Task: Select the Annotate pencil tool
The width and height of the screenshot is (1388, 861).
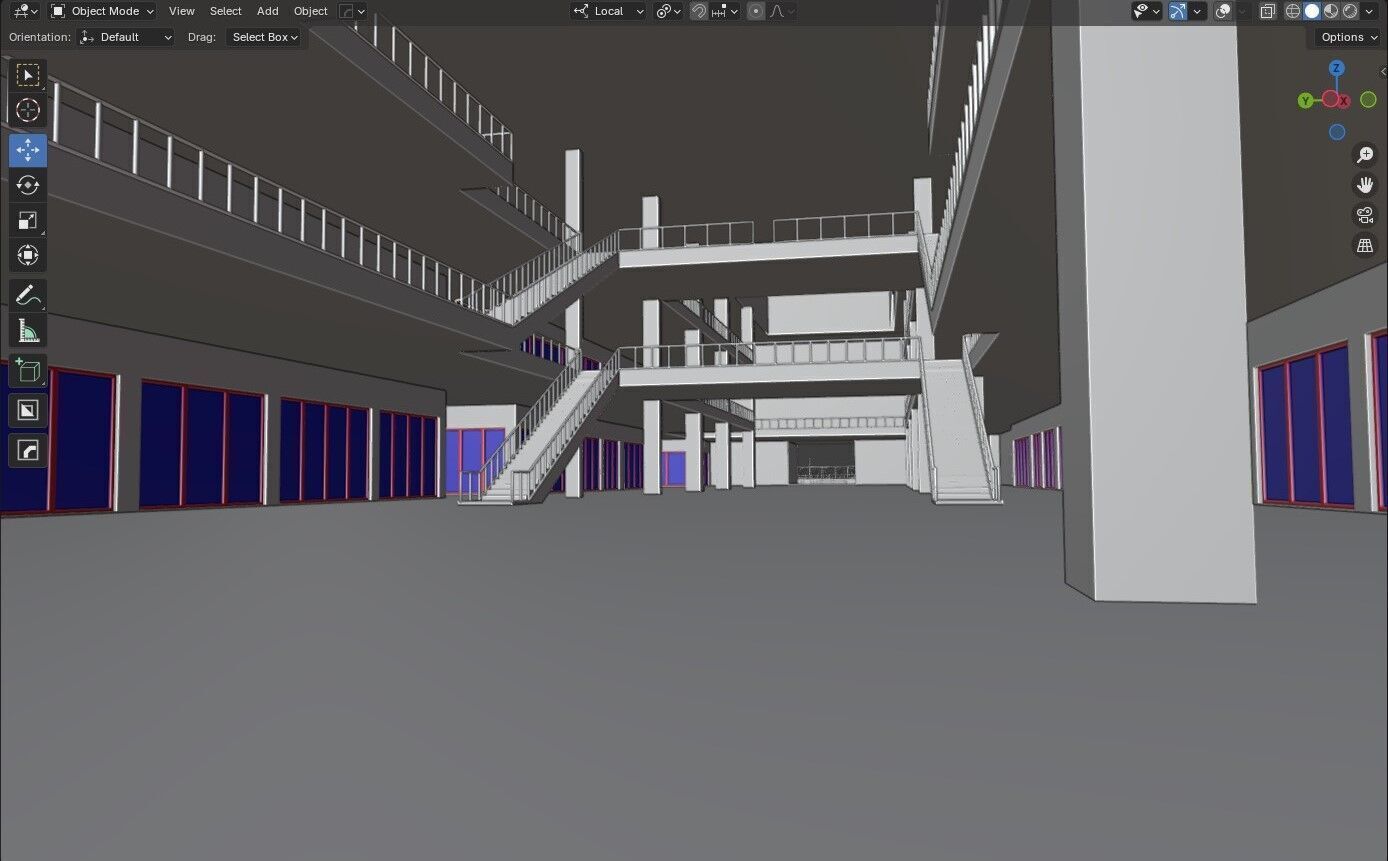Action: (28, 295)
